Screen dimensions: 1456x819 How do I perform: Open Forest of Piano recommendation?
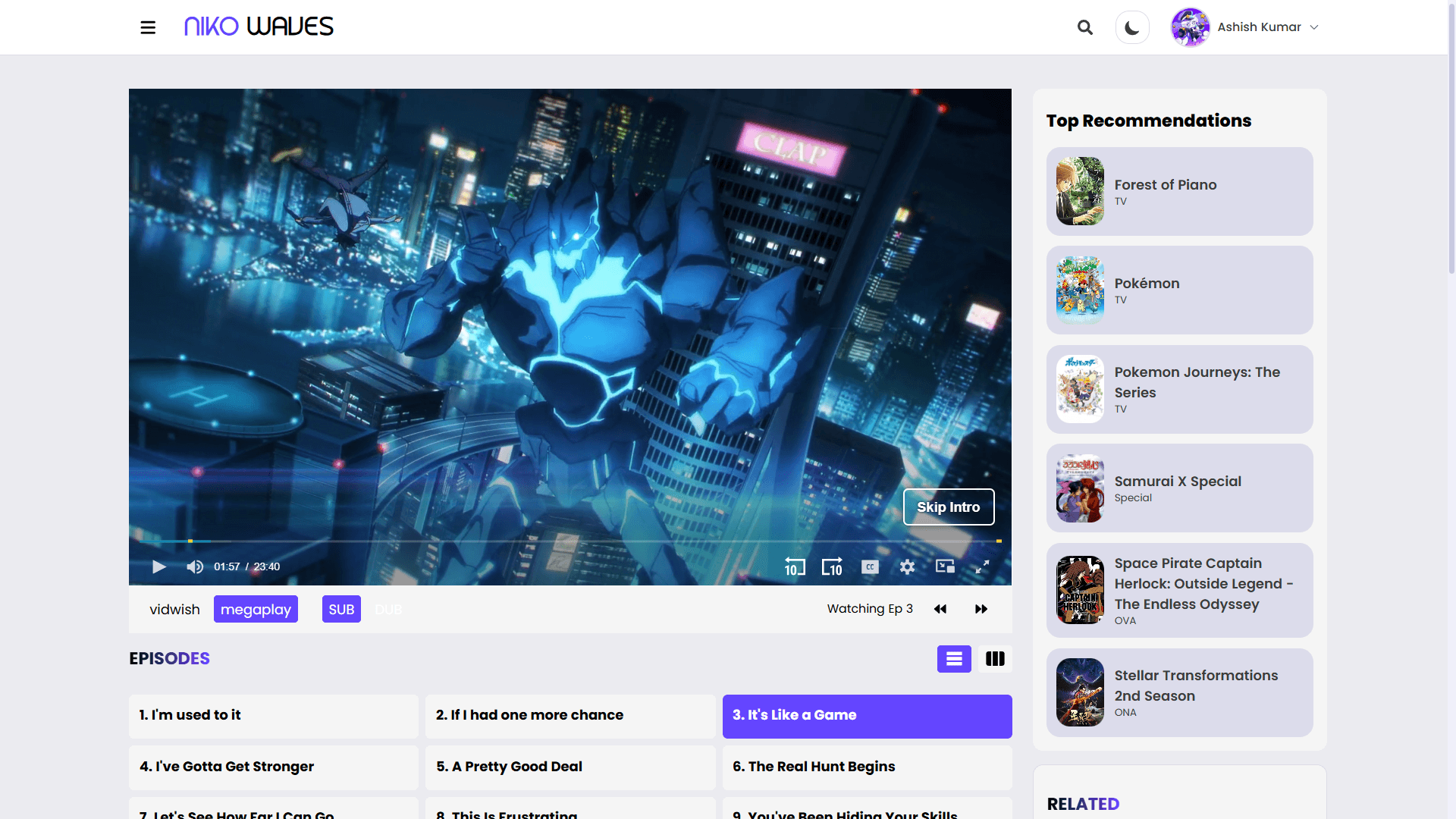(1179, 191)
